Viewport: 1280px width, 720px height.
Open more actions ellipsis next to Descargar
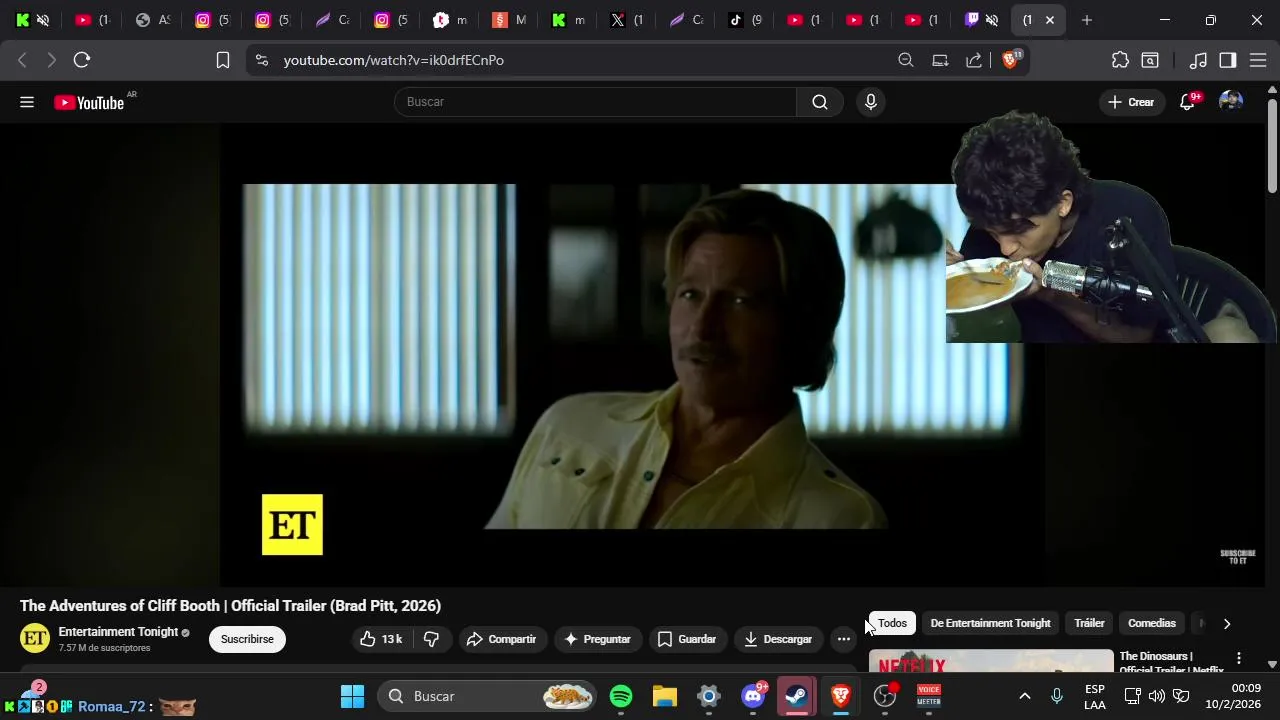point(844,639)
